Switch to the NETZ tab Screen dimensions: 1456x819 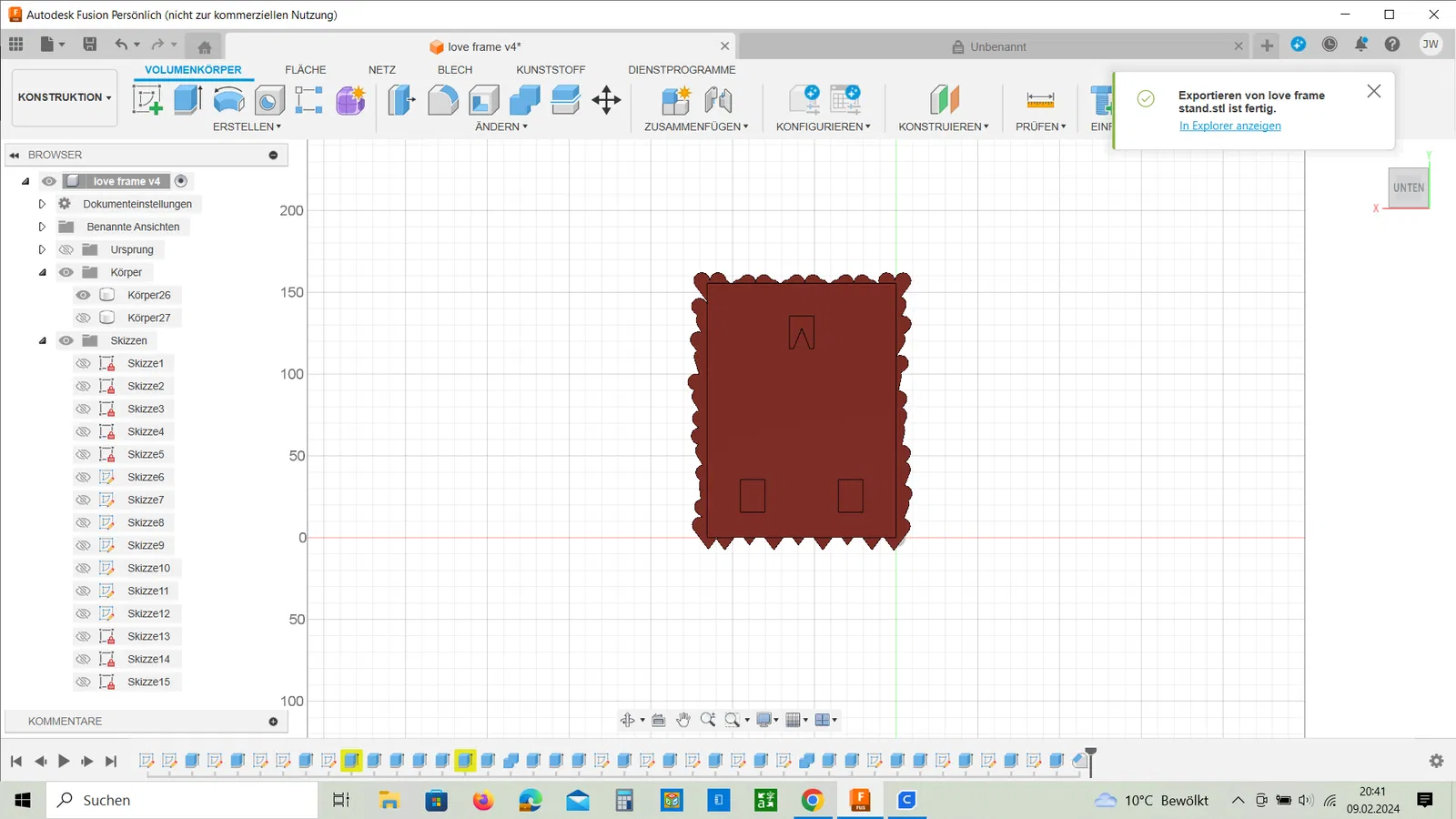click(382, 70)
